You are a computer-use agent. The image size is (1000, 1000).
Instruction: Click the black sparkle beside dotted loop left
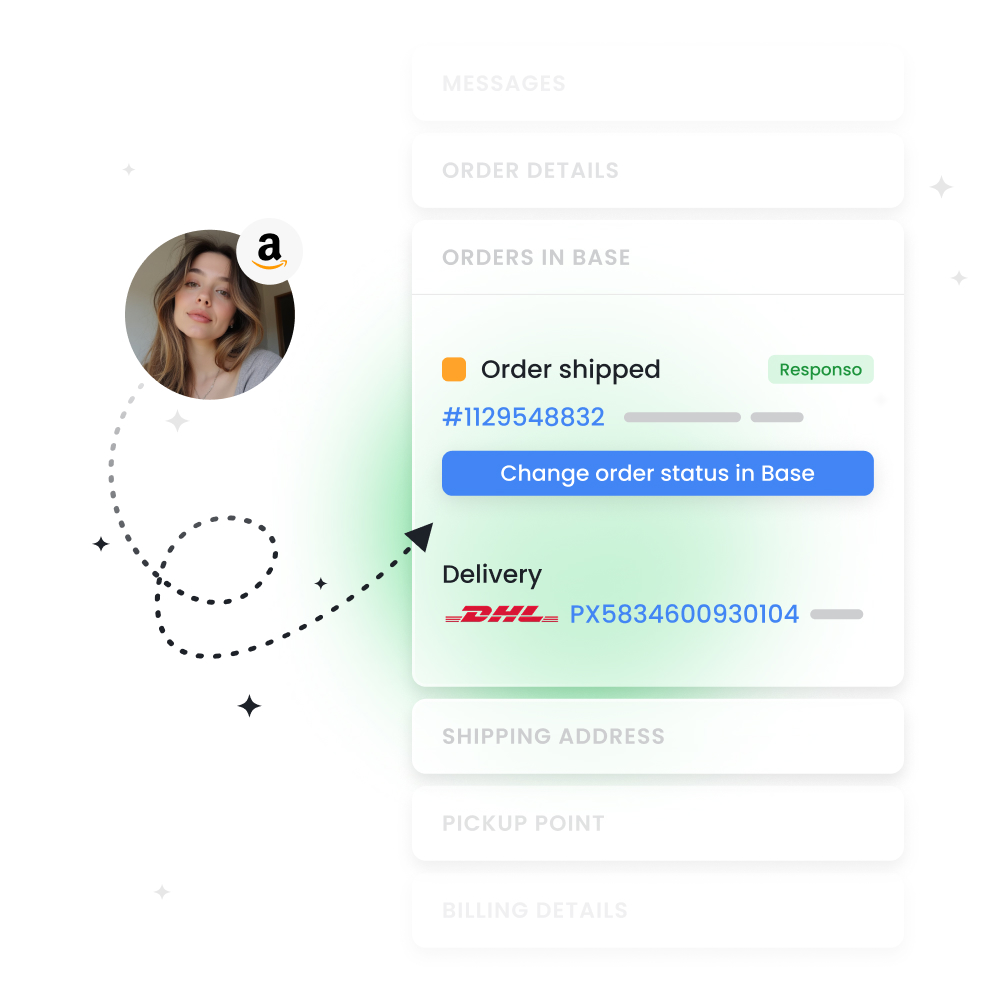101,544
